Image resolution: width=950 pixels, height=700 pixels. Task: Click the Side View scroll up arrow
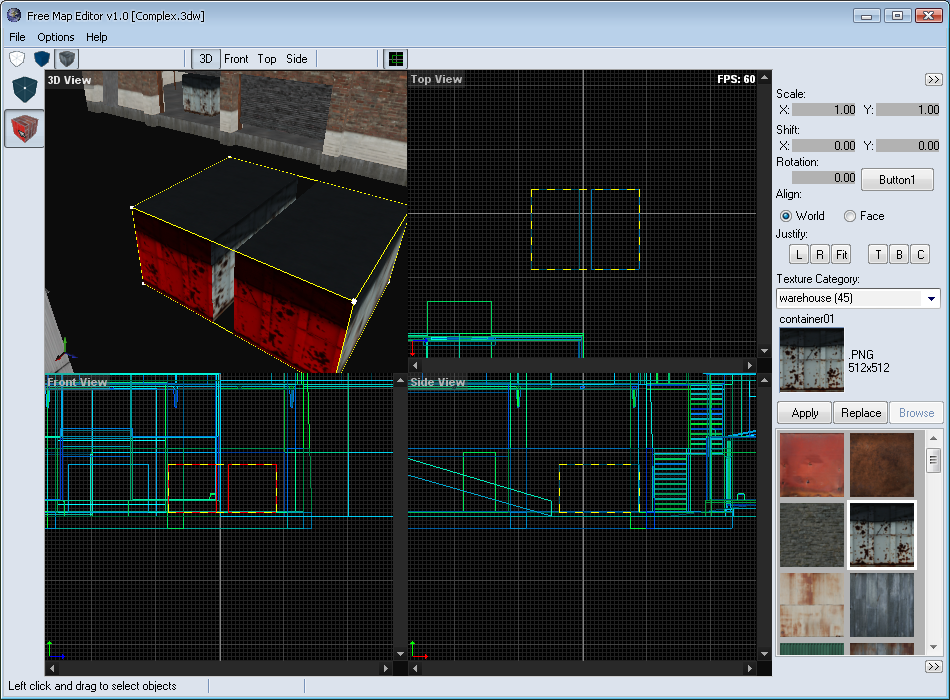[765, 381]
